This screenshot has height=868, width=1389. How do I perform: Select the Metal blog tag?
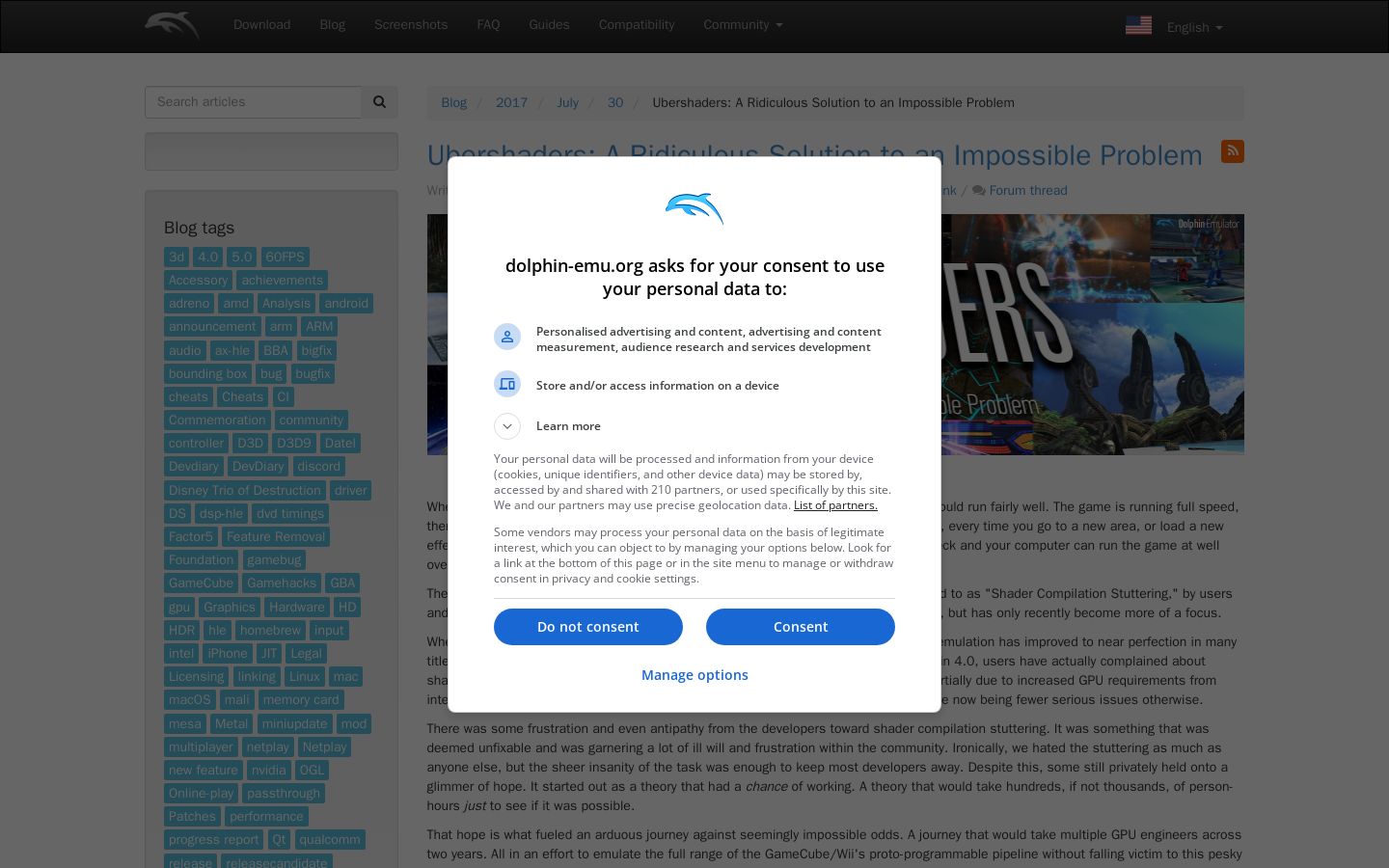click(x=231, y=723)
